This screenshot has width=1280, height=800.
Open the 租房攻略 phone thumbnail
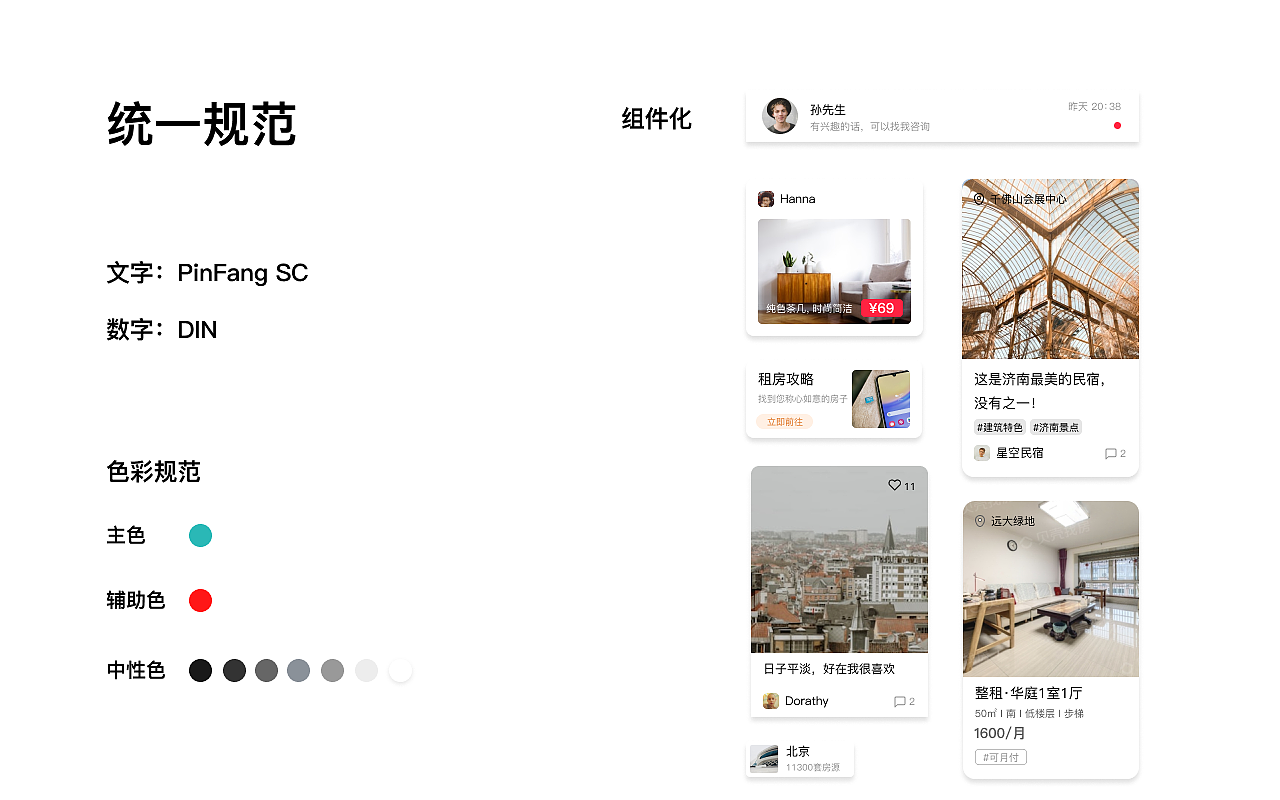point(881,399)
